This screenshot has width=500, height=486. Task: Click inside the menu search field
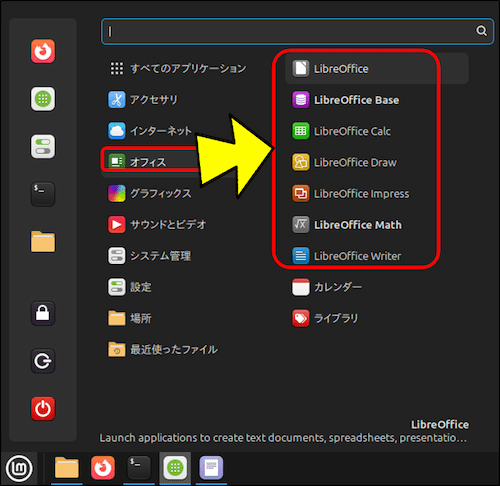pos(297,31)
